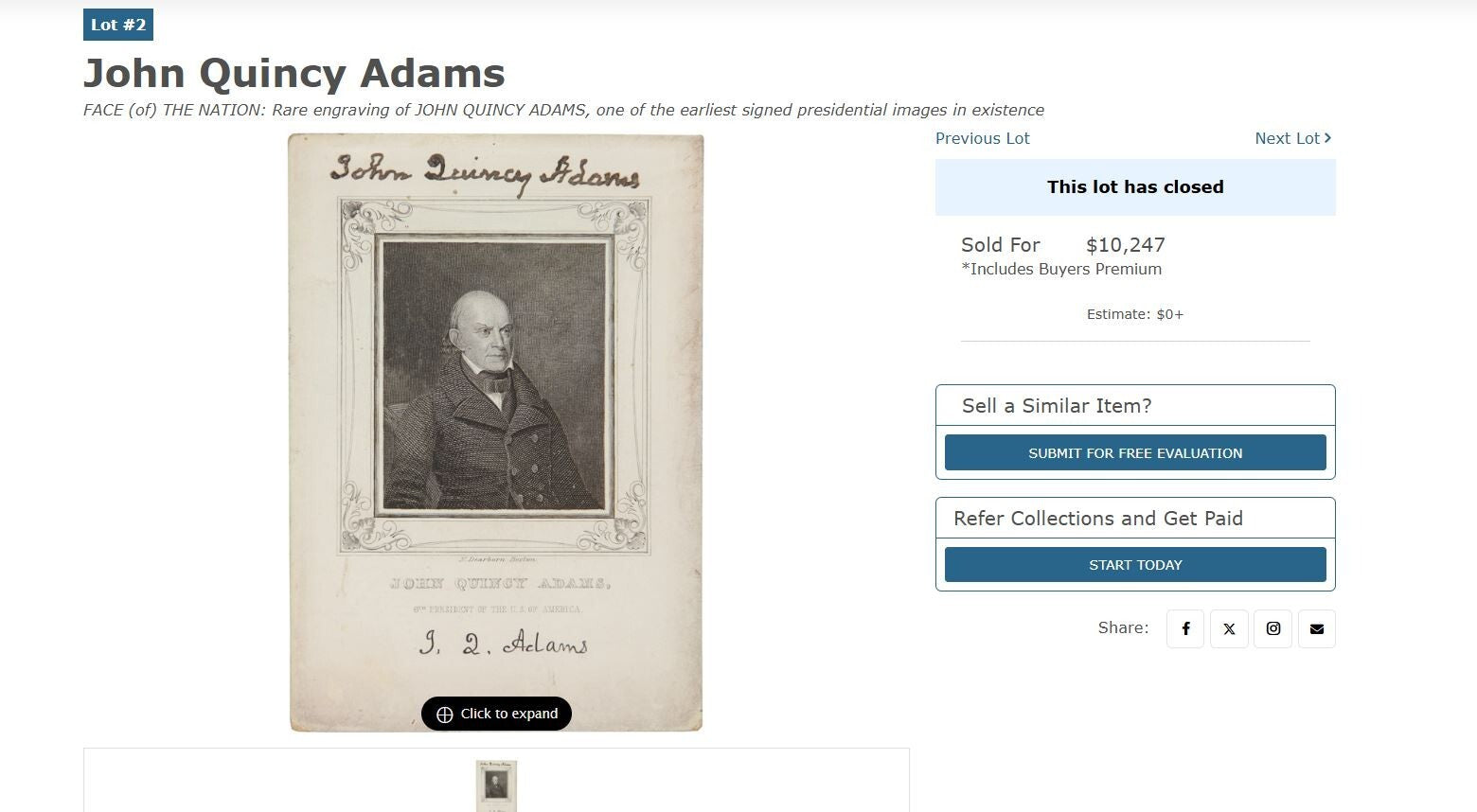Click the John Quincy Adams page title
The height and width of the screenshot is (812, 1477).
click(294, 73)
